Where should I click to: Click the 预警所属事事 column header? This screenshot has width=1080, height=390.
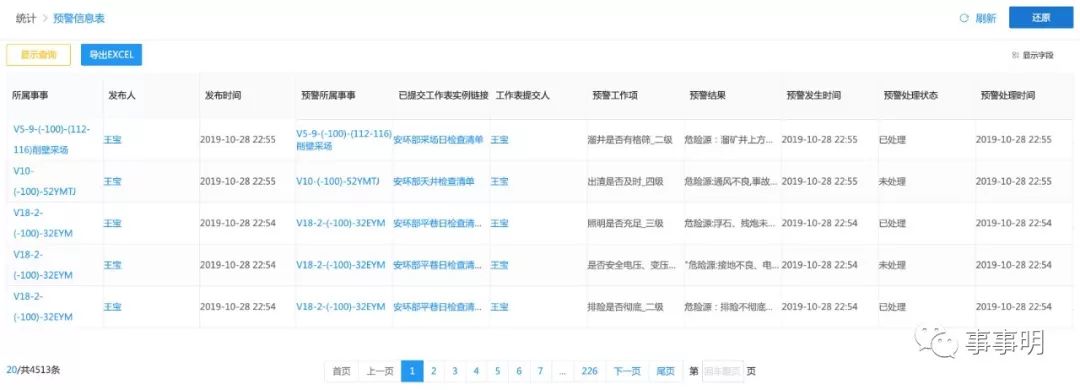pos(329,96)
